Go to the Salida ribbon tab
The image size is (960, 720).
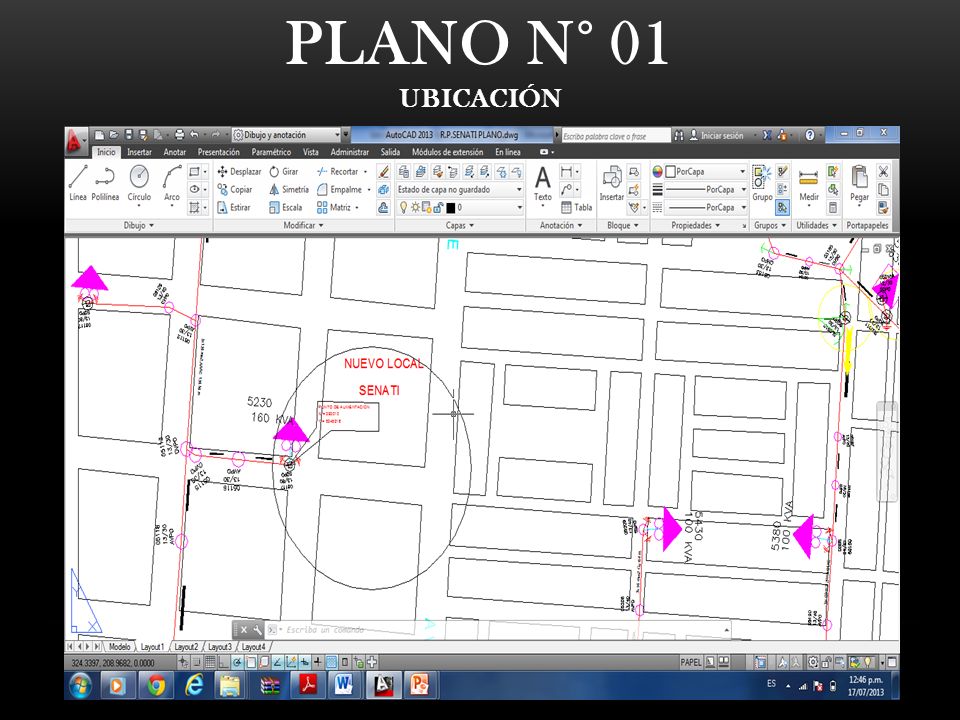coord(390,152)
